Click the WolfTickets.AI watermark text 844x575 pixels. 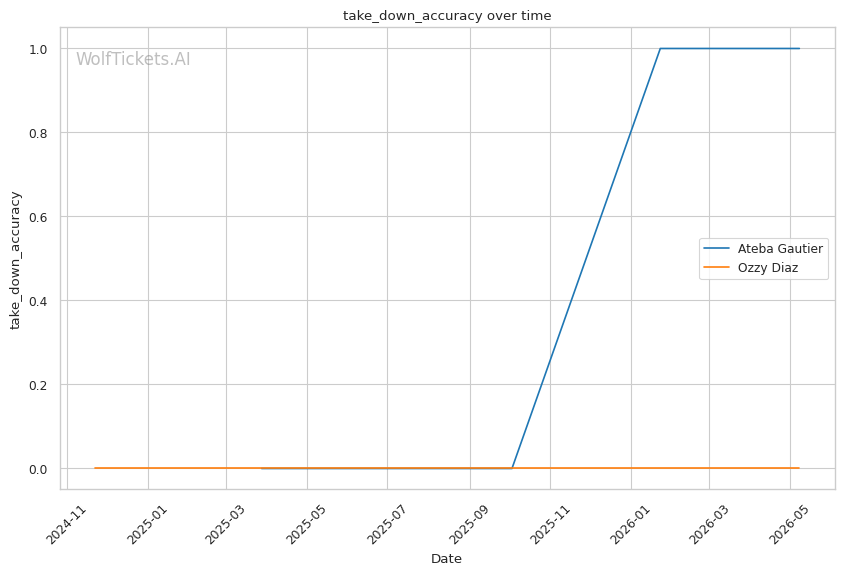[133, 59]
